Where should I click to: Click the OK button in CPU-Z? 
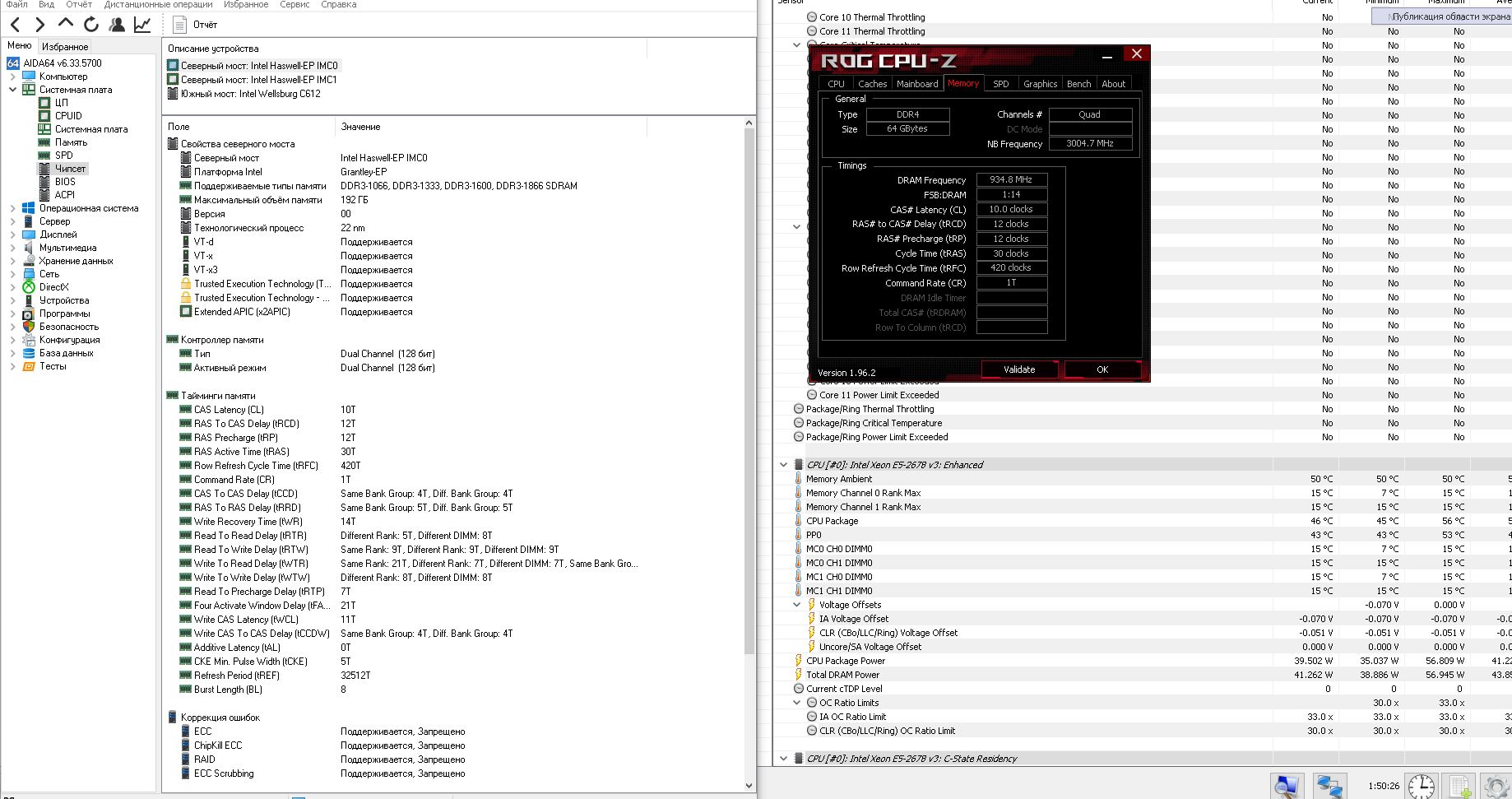1102,369
